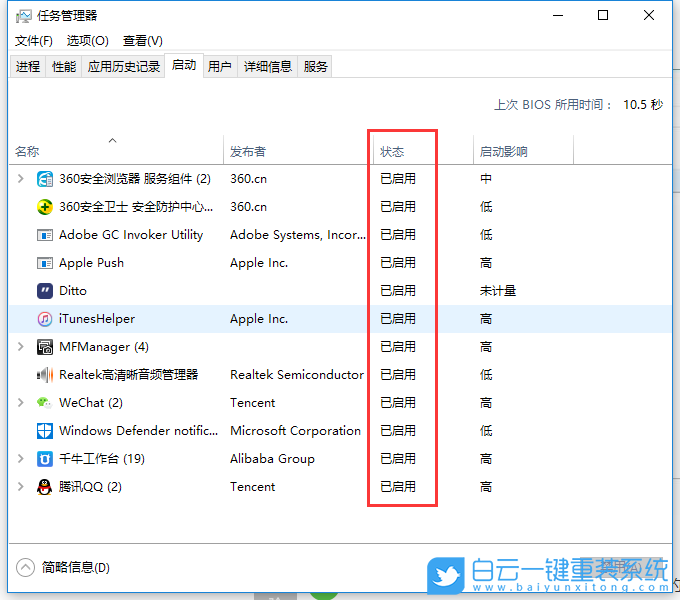The height and width of the screenshot is (600, 680).
Task: Switch to the 服务 tab
Action: click(315, 66)
